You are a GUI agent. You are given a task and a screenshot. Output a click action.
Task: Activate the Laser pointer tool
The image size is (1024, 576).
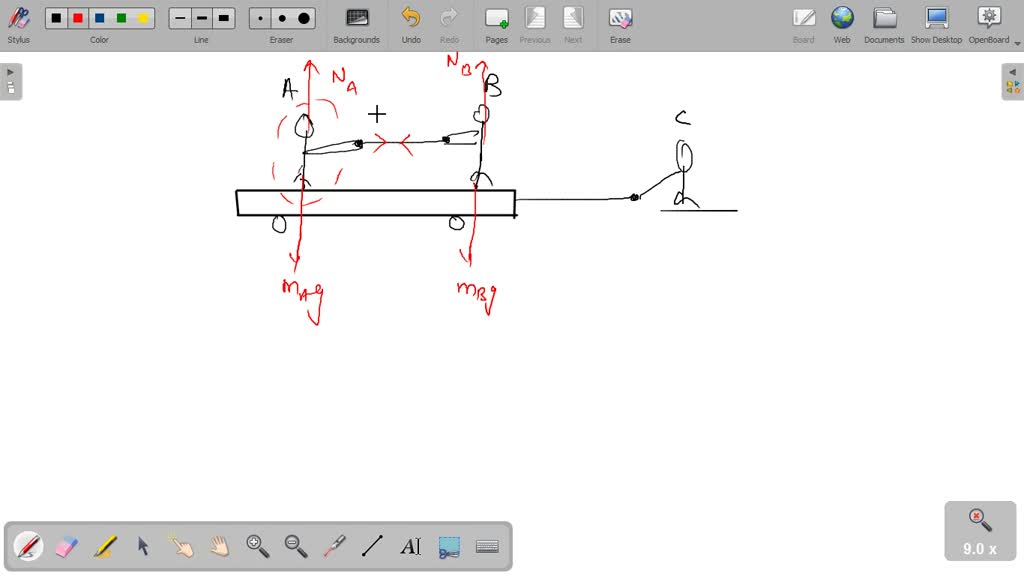tap(334, 545)
